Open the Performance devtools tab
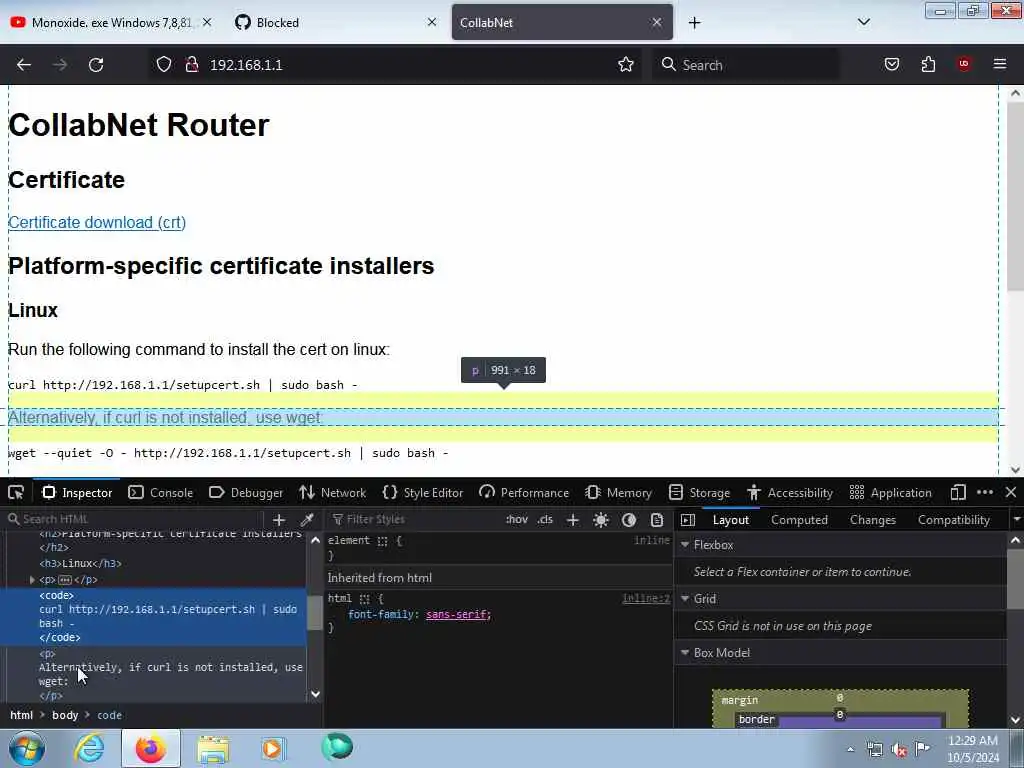Image resolution: width=1024 pixels, height=768 pixels. click(524, 493)
